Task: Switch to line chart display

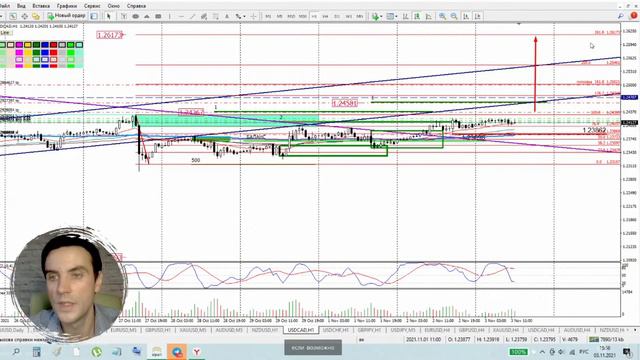Action: click(x=429, y=16)
